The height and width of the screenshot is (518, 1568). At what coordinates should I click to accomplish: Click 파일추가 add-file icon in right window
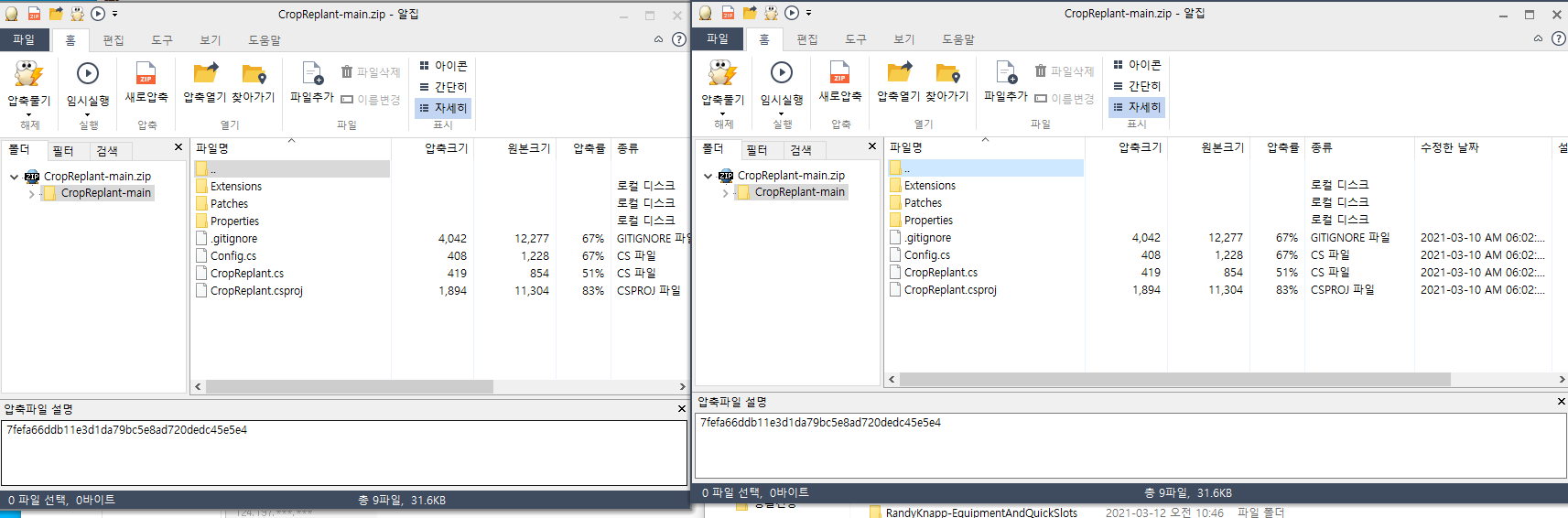1005,73
